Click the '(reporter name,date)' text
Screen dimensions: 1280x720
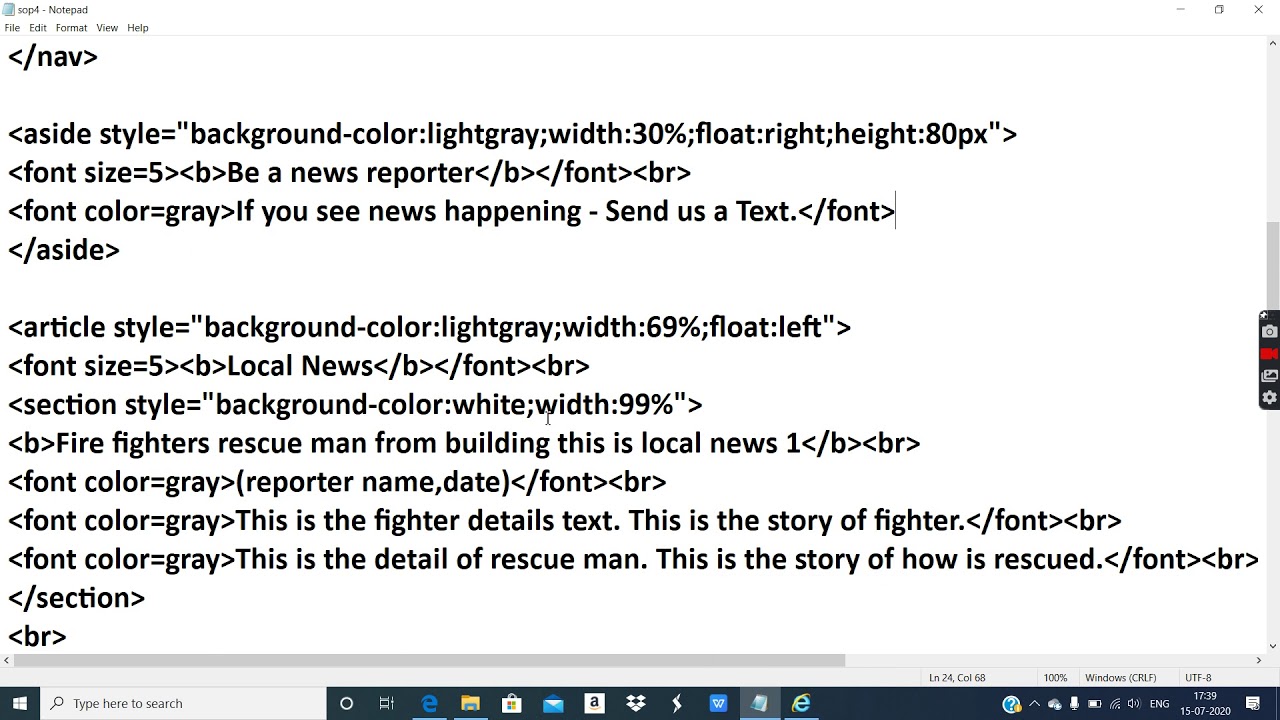pos(373,482)
